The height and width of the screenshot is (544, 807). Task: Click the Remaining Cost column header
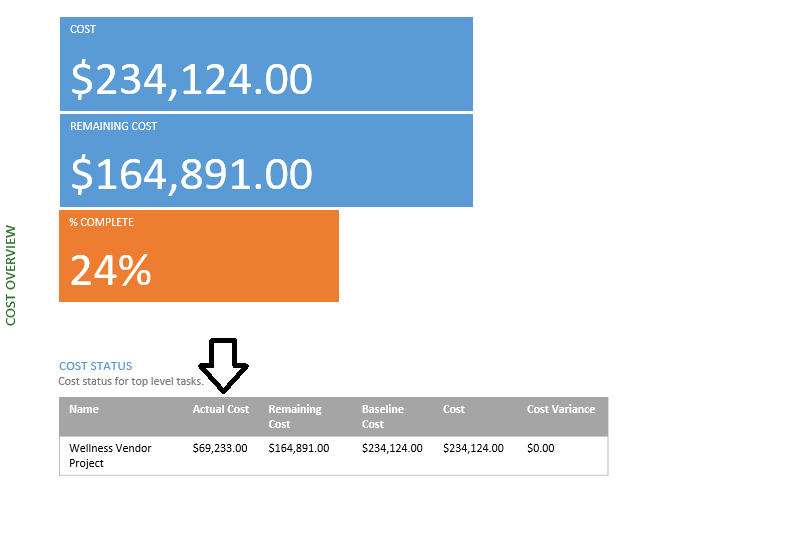click(295, 416)
